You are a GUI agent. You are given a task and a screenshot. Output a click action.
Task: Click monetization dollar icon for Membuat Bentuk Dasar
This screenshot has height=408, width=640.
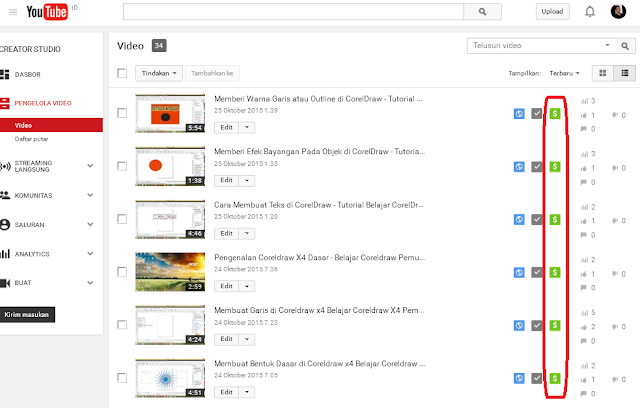coord(555,378)
